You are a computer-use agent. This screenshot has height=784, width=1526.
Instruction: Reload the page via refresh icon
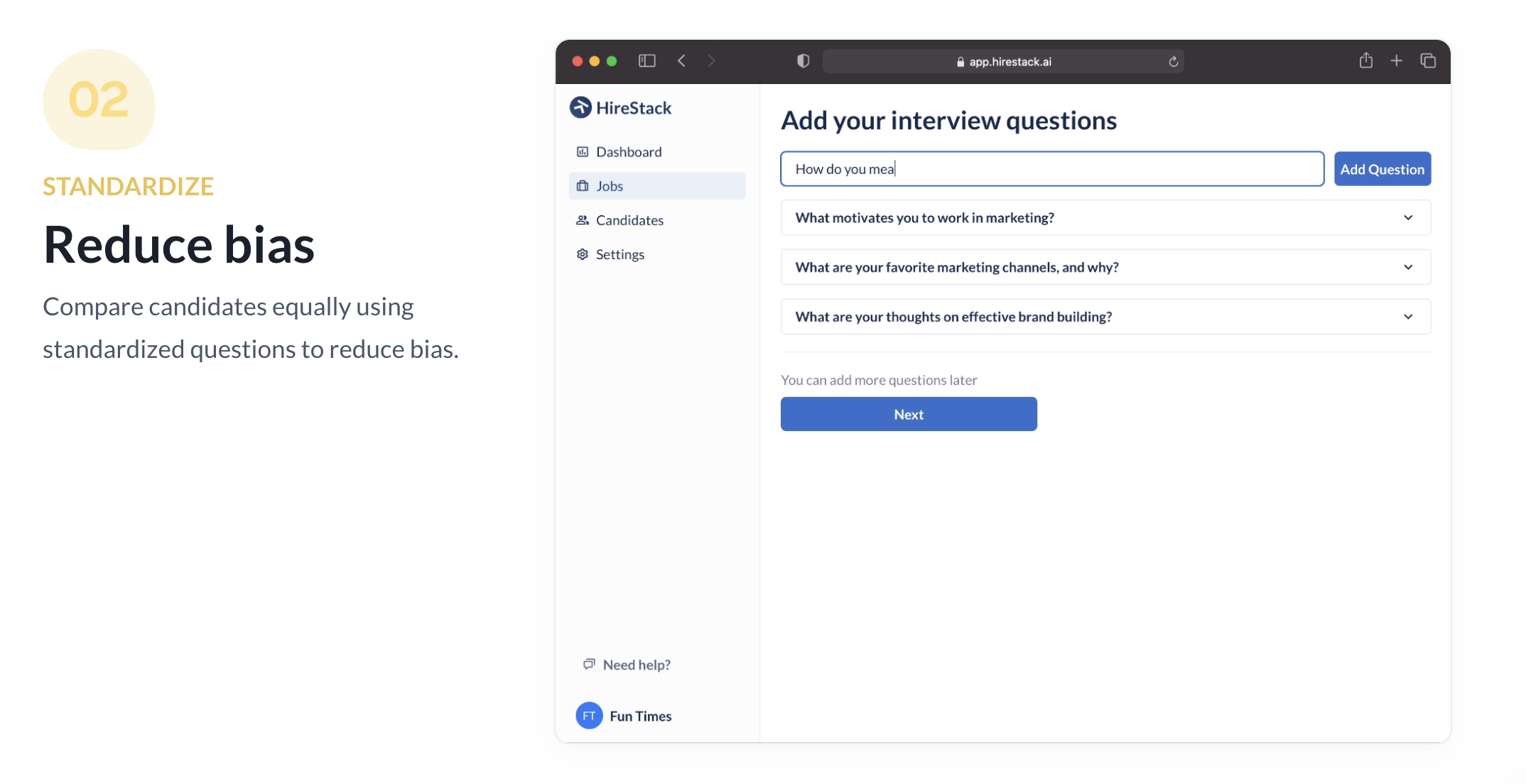tap(1173, 62)
